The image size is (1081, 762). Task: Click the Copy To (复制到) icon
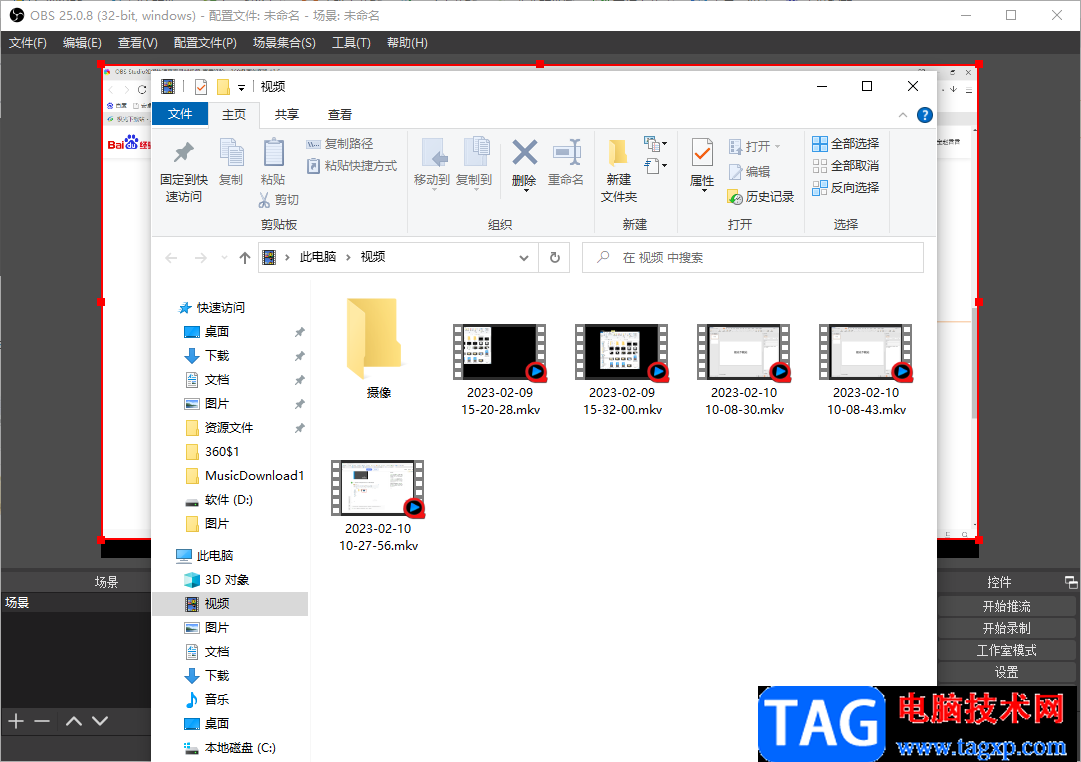click(x=476, y=152)
